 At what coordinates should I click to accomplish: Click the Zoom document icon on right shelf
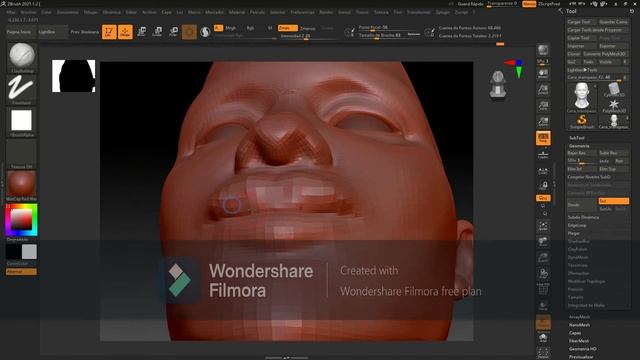tap(543, 90)
